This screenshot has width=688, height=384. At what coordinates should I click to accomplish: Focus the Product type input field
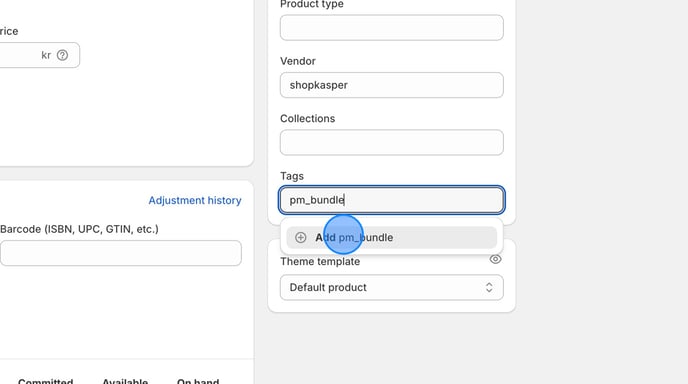[x=391, y=28]
